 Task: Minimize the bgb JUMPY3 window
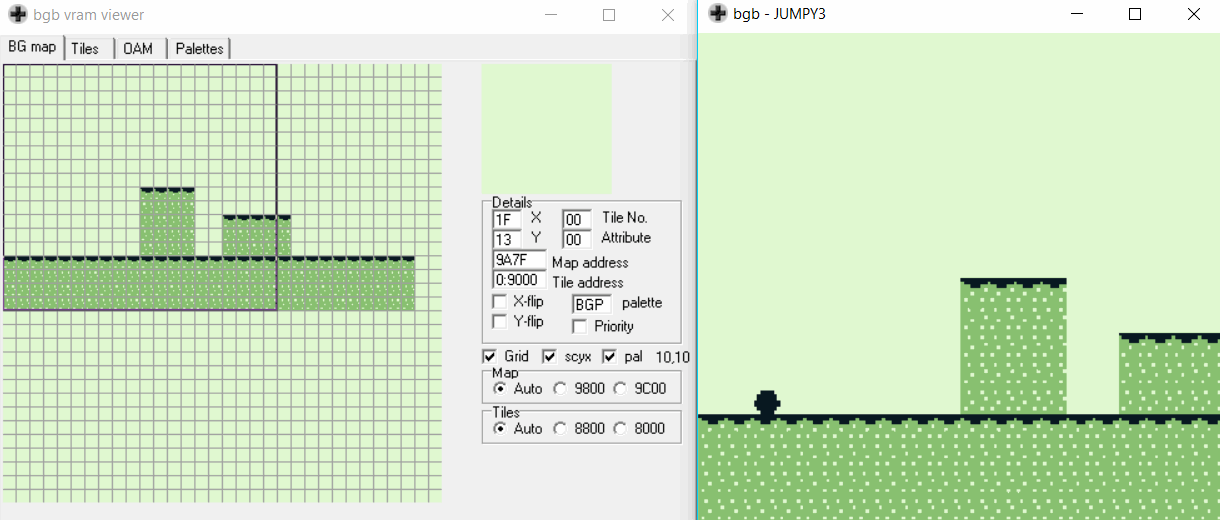pyautogui.click(x=1077, y=14)
